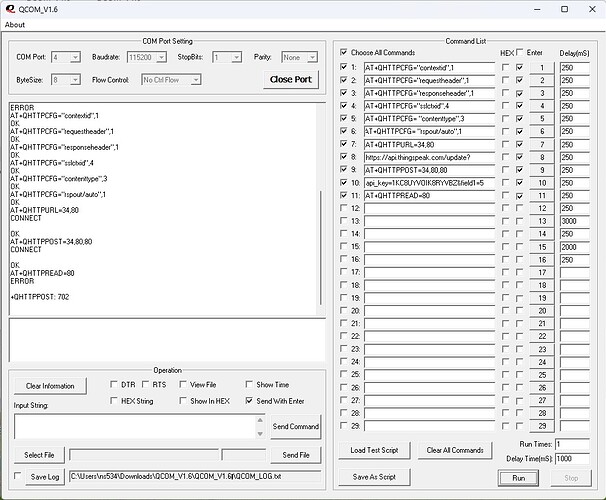Expand the COM Port dropdown
The image size is (606, 500).
73,58
